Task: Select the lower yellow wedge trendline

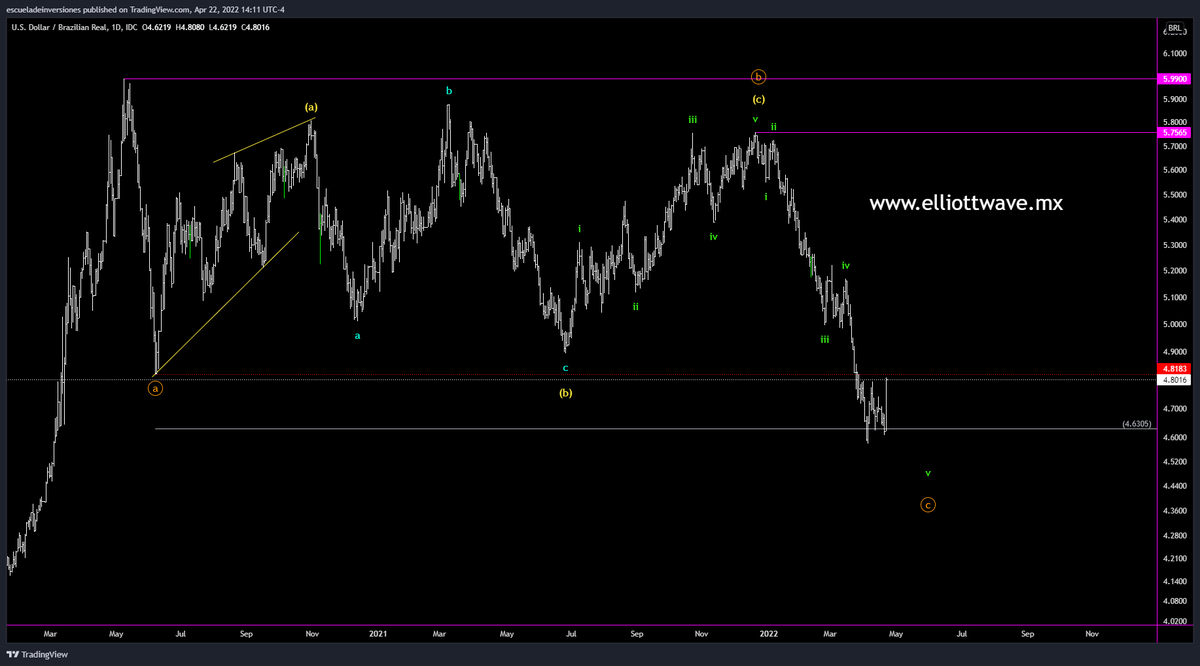Action: (228, 304)
